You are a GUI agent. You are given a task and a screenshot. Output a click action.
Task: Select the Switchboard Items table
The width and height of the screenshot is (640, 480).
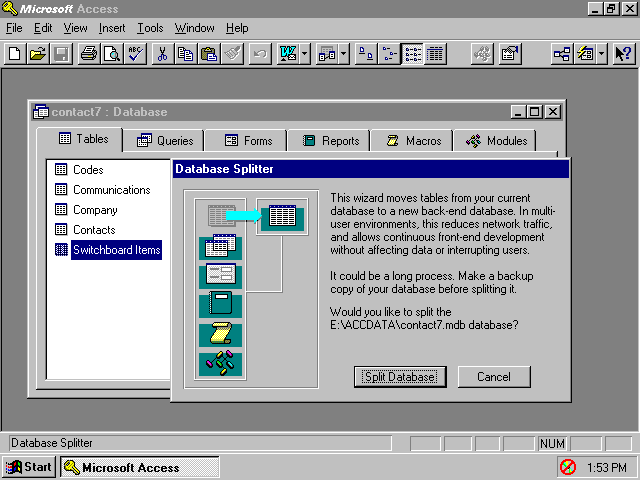coord(108,250)
